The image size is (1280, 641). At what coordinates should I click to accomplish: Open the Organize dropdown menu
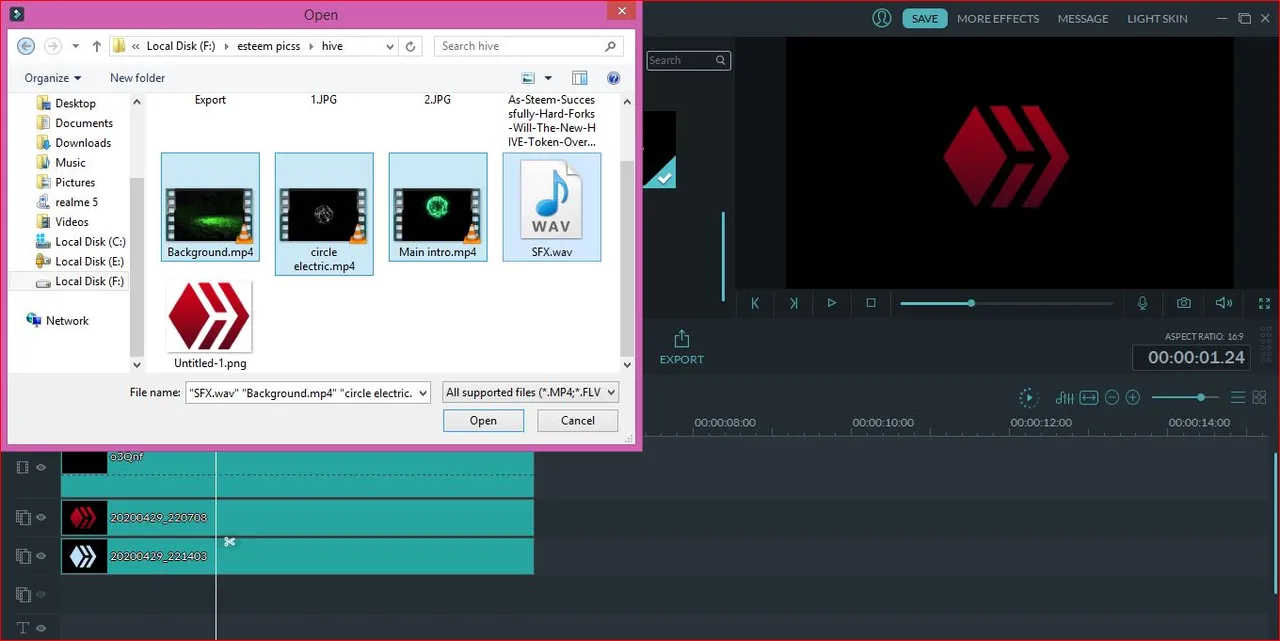pos(53,78)
